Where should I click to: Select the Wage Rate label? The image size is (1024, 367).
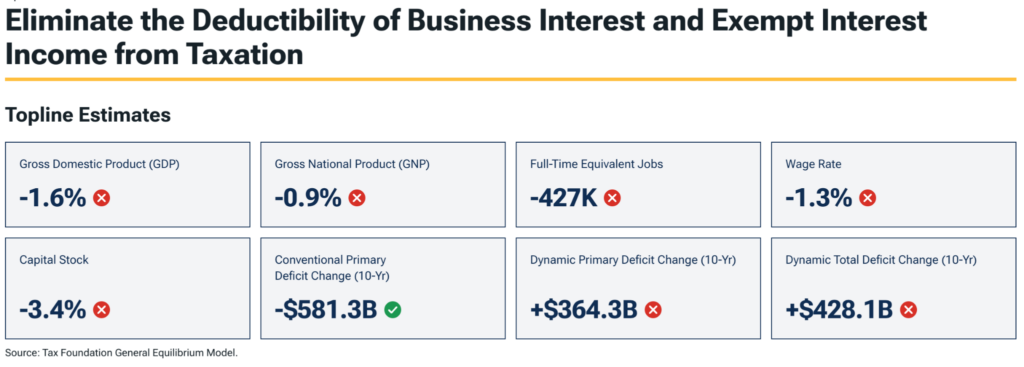(x=813, y=165)
